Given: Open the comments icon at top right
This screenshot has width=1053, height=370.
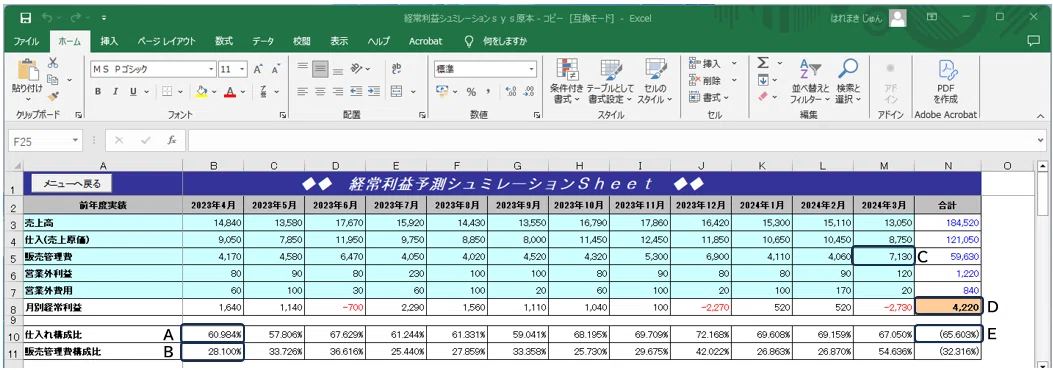Looking at the screenshot, I should pos(1034,40).
